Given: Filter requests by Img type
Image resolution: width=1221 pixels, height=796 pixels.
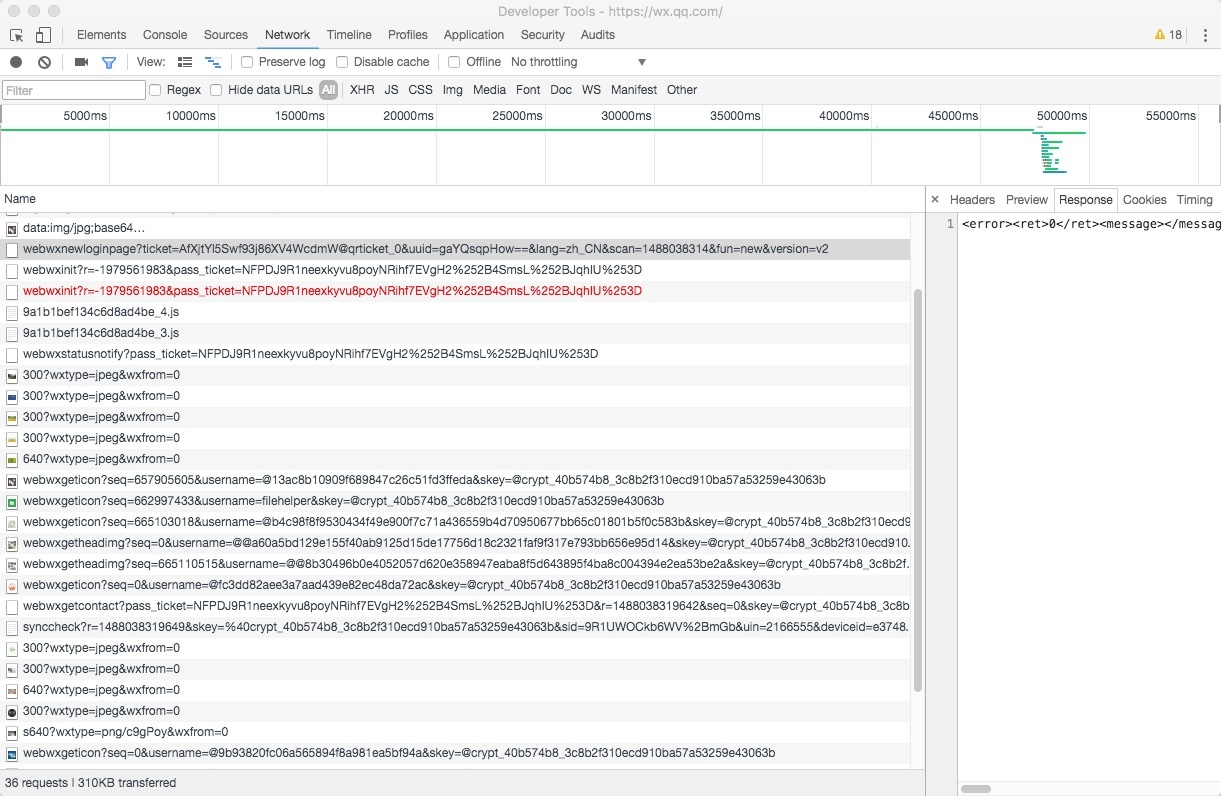Looking at the screenshot, I should pos(453,90).
